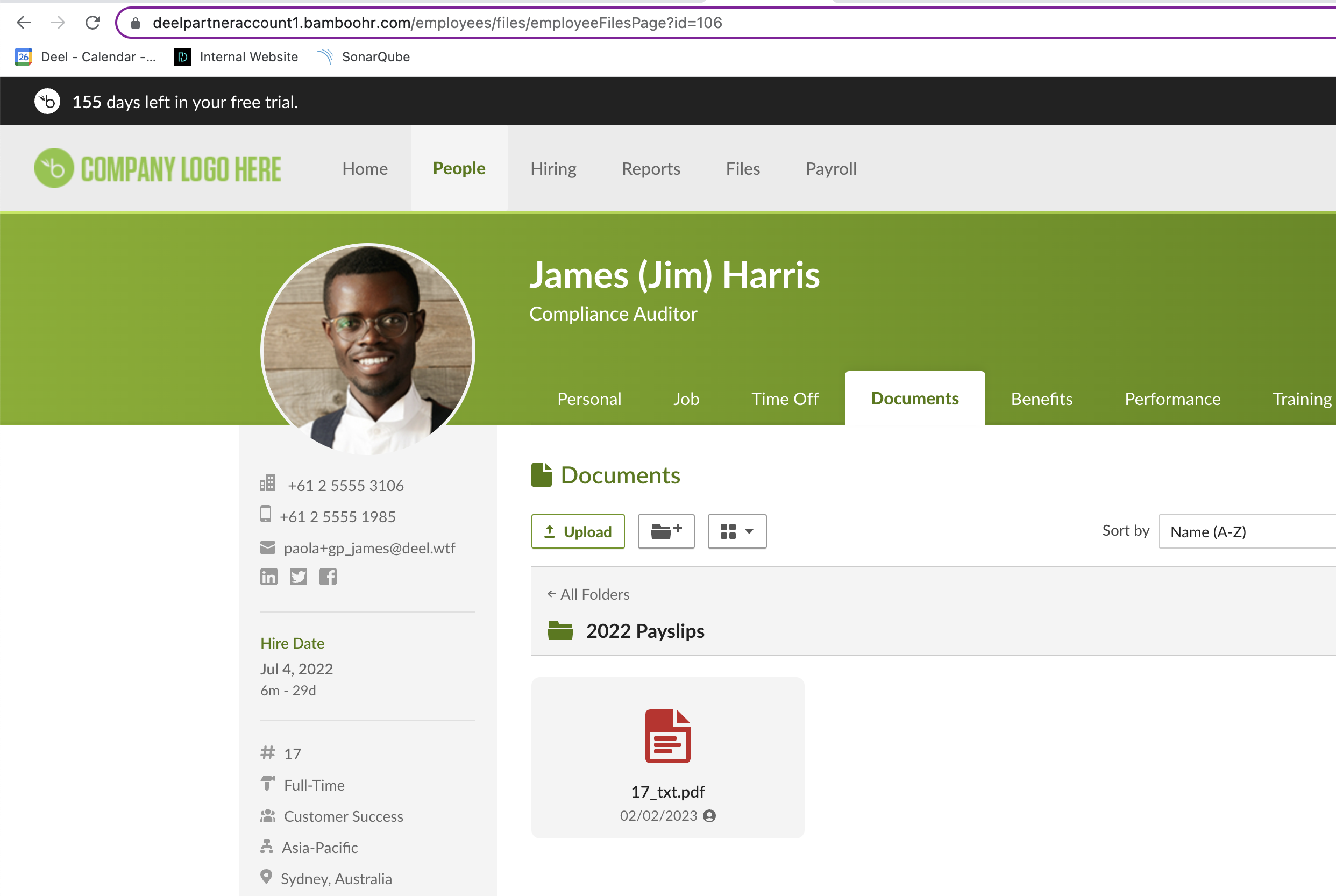Click the 155 days left trial message
The height and width of the screenshot is (896, 1336).
click(185, 102)
